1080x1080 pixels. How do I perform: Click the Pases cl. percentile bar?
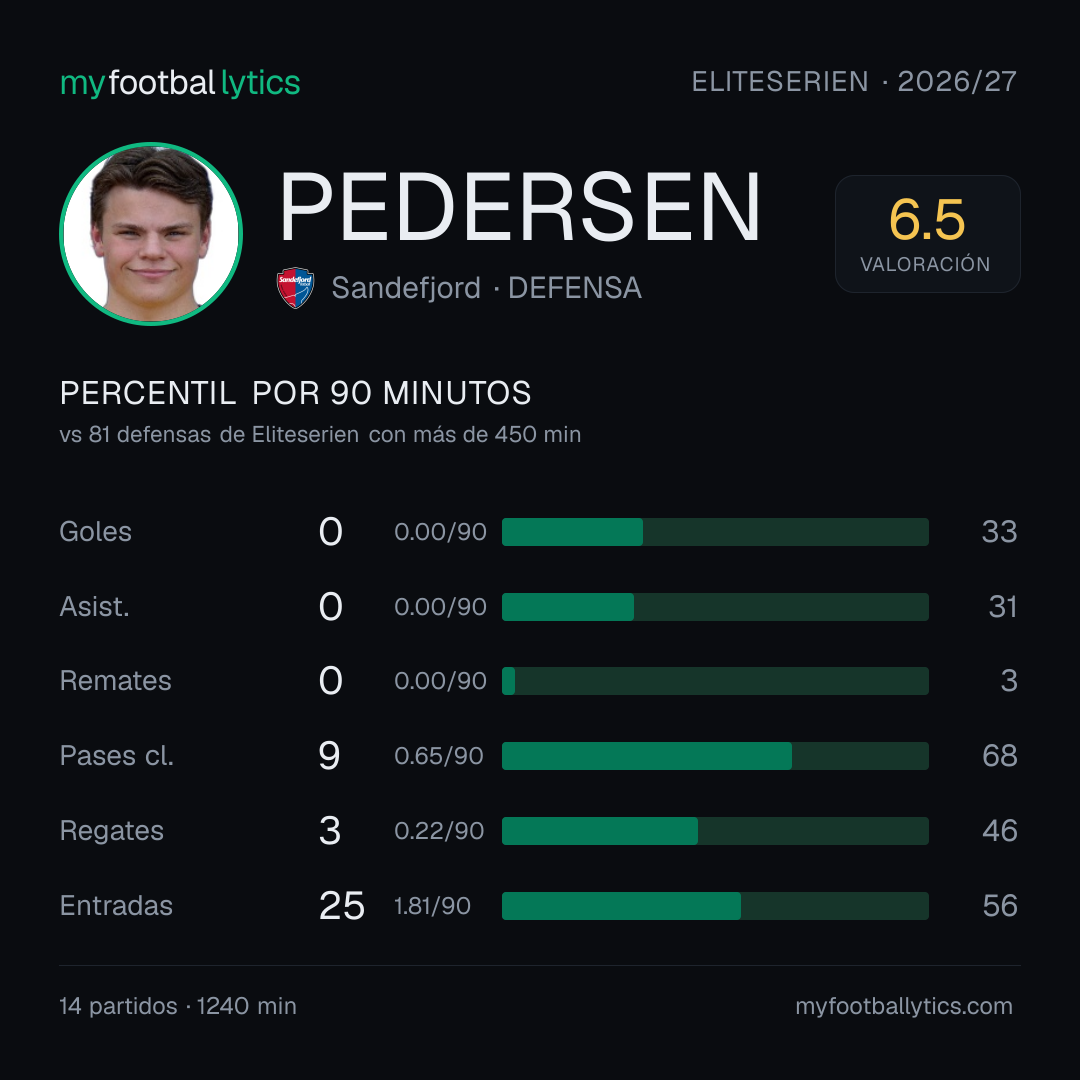(715, 756)
